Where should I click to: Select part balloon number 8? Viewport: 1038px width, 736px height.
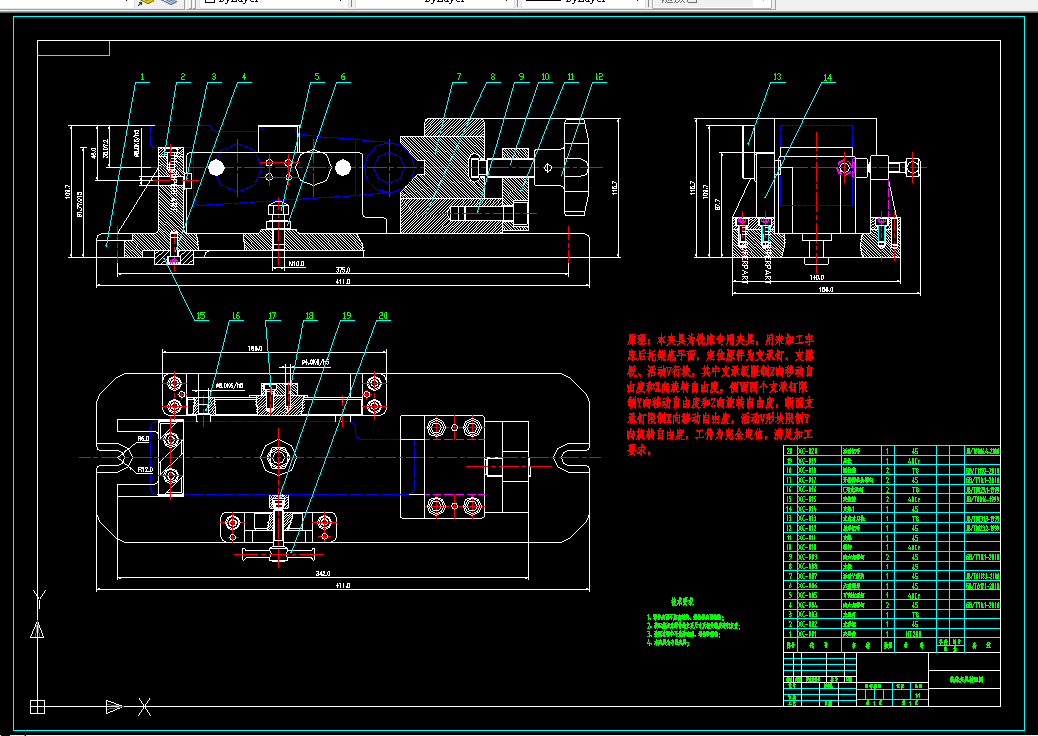(493, 77)
